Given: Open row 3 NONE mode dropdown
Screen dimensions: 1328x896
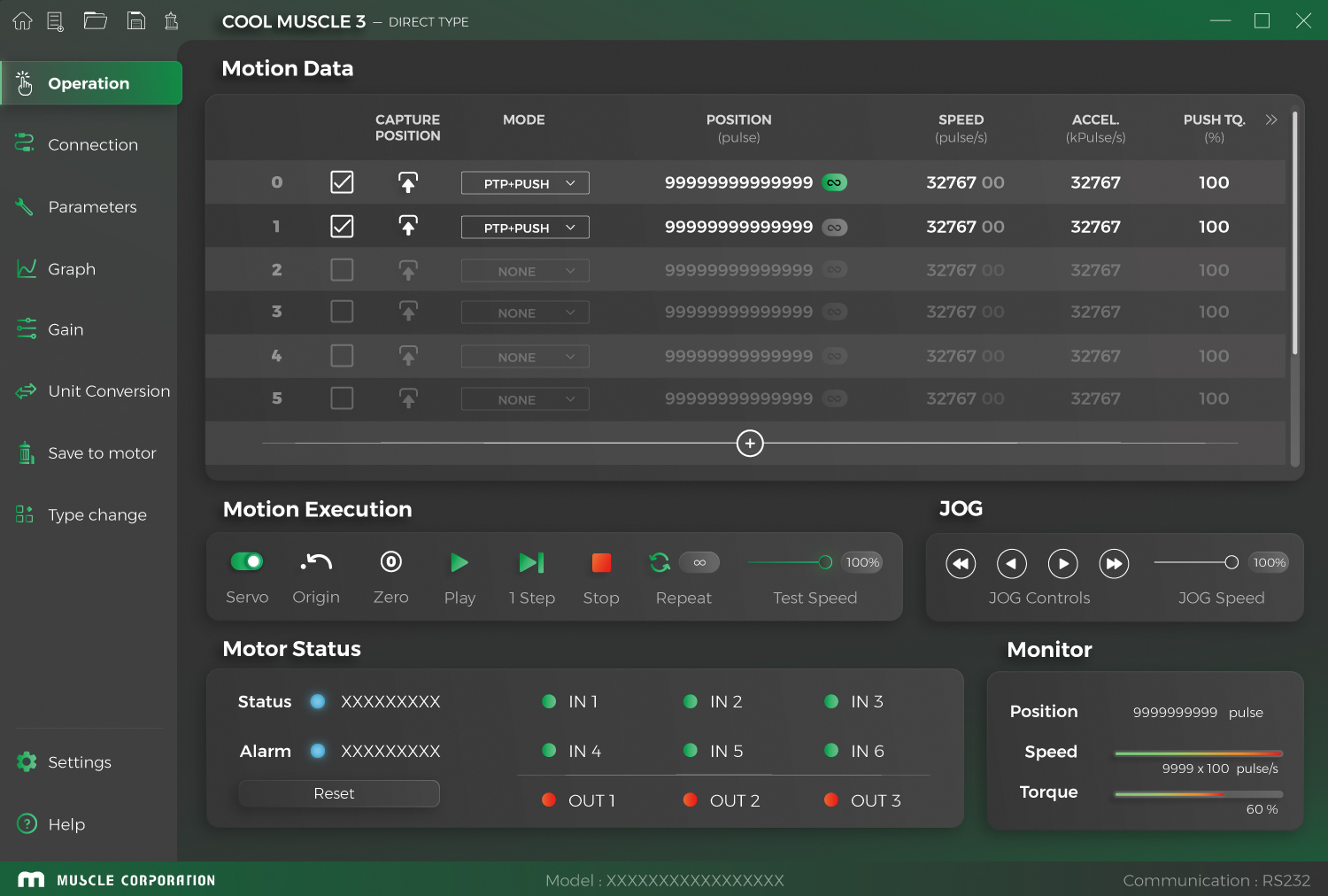Looking at the screenshot, I should tap(525, 313).
